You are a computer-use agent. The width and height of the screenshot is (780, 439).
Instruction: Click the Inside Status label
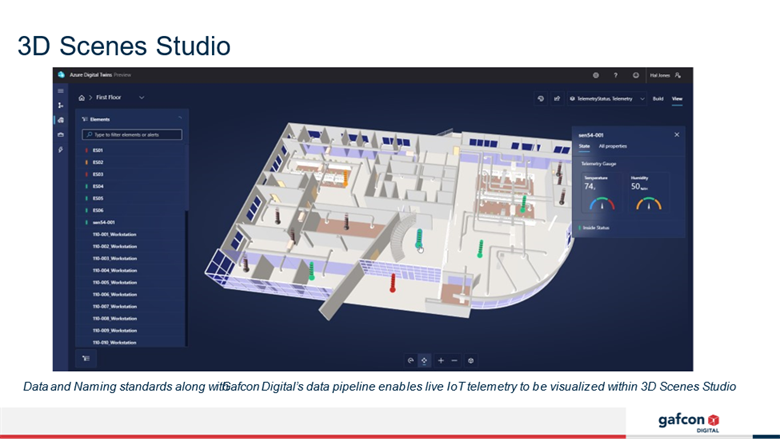tap(595, 228)
